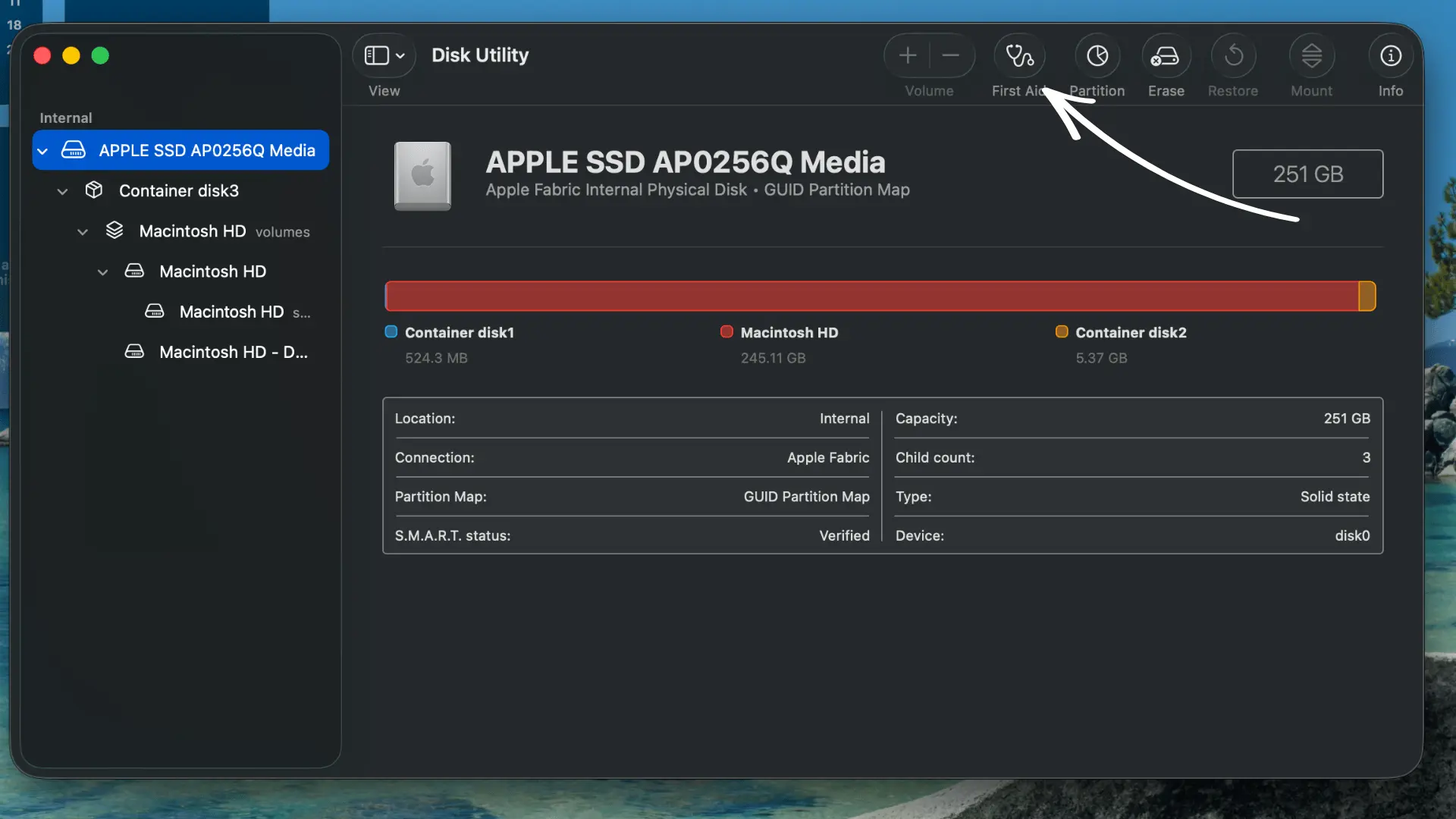Click the Macintosh HD - D... drive icon
The width and height of the screenshot is (1456, 819).
134,351
